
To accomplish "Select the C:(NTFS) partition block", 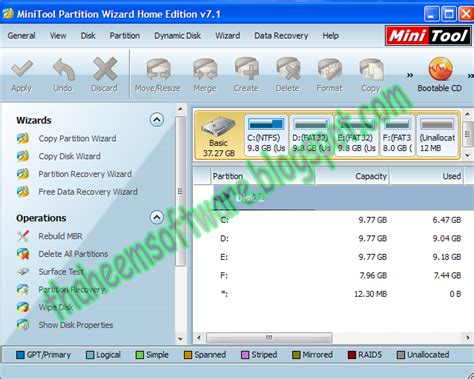I will tap(266, 136).
